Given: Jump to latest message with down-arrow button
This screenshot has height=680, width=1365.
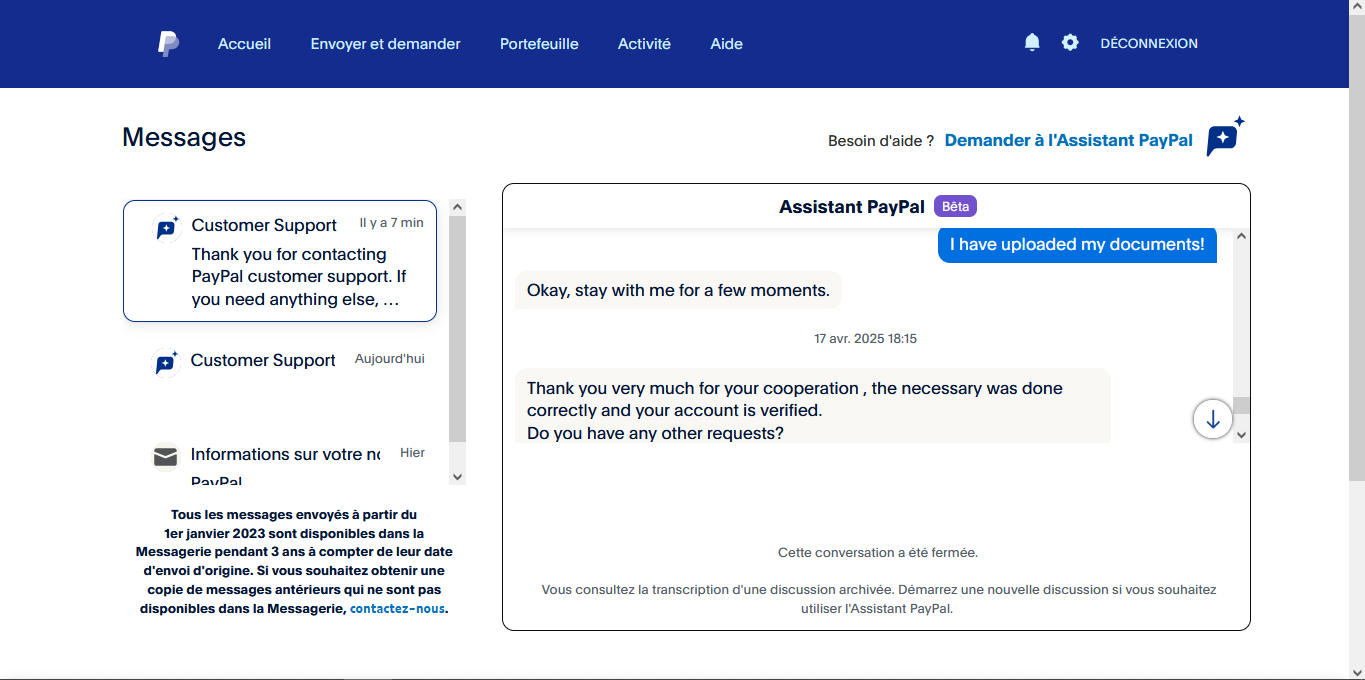Looking at the screenshot, I should [x=1213, y=419].
